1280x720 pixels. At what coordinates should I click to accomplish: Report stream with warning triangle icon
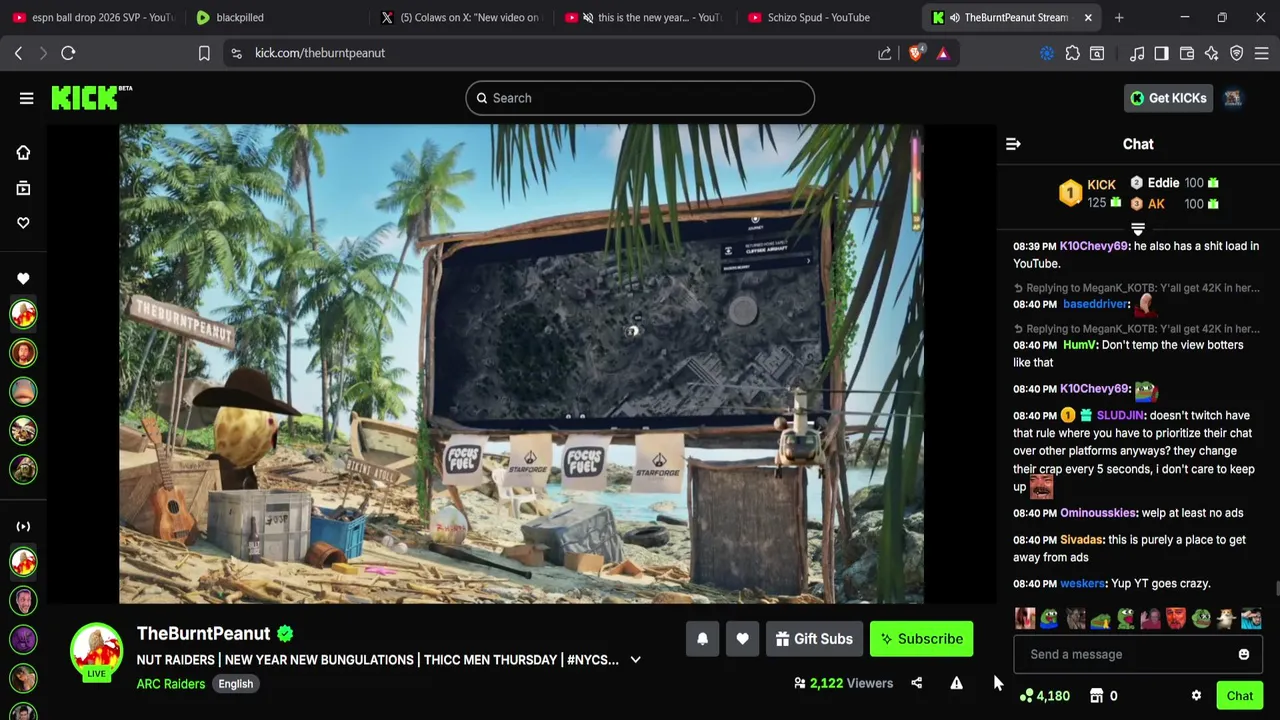click(x=956, y=683)
